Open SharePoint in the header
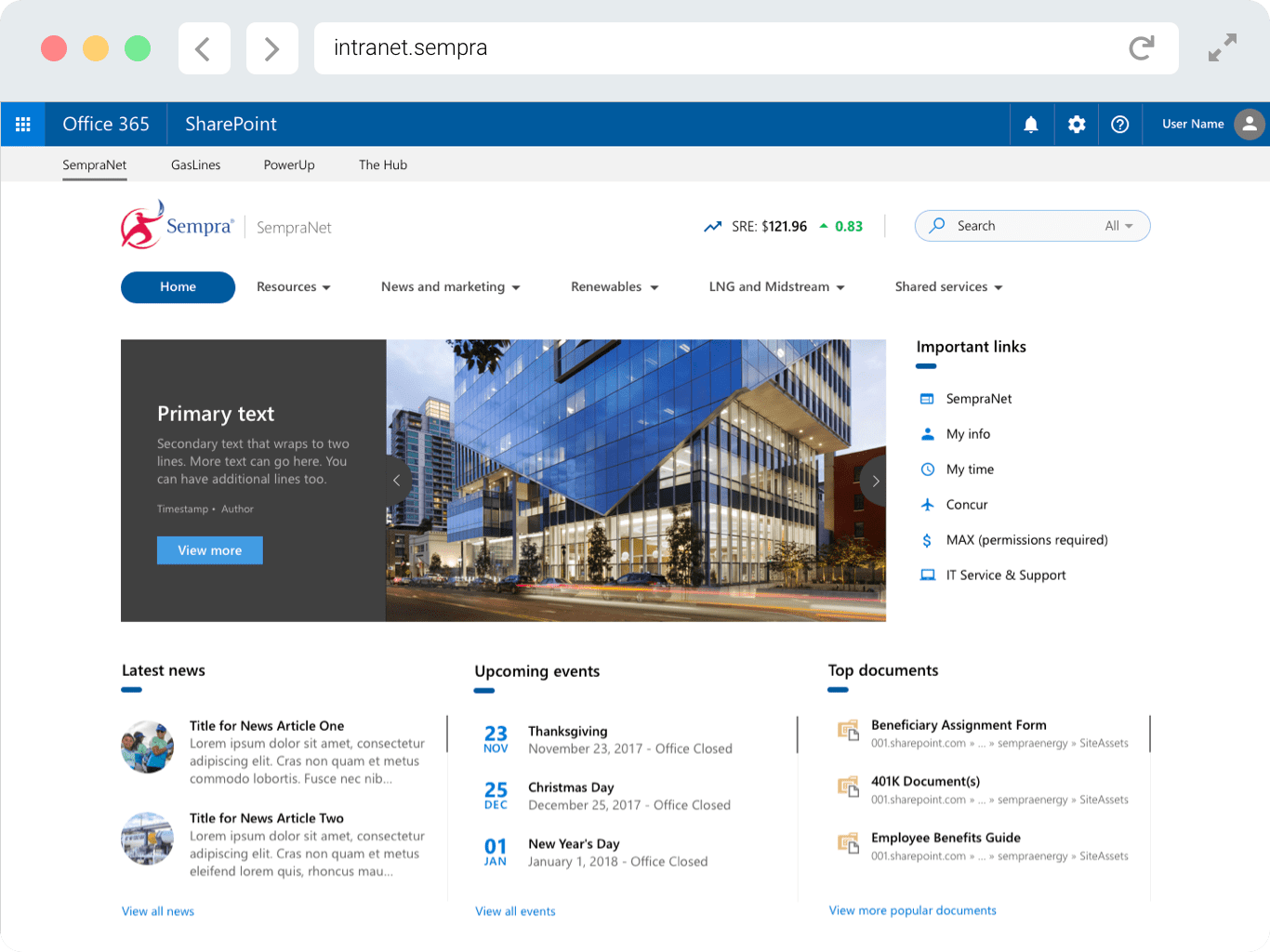 tap(231, 124)
